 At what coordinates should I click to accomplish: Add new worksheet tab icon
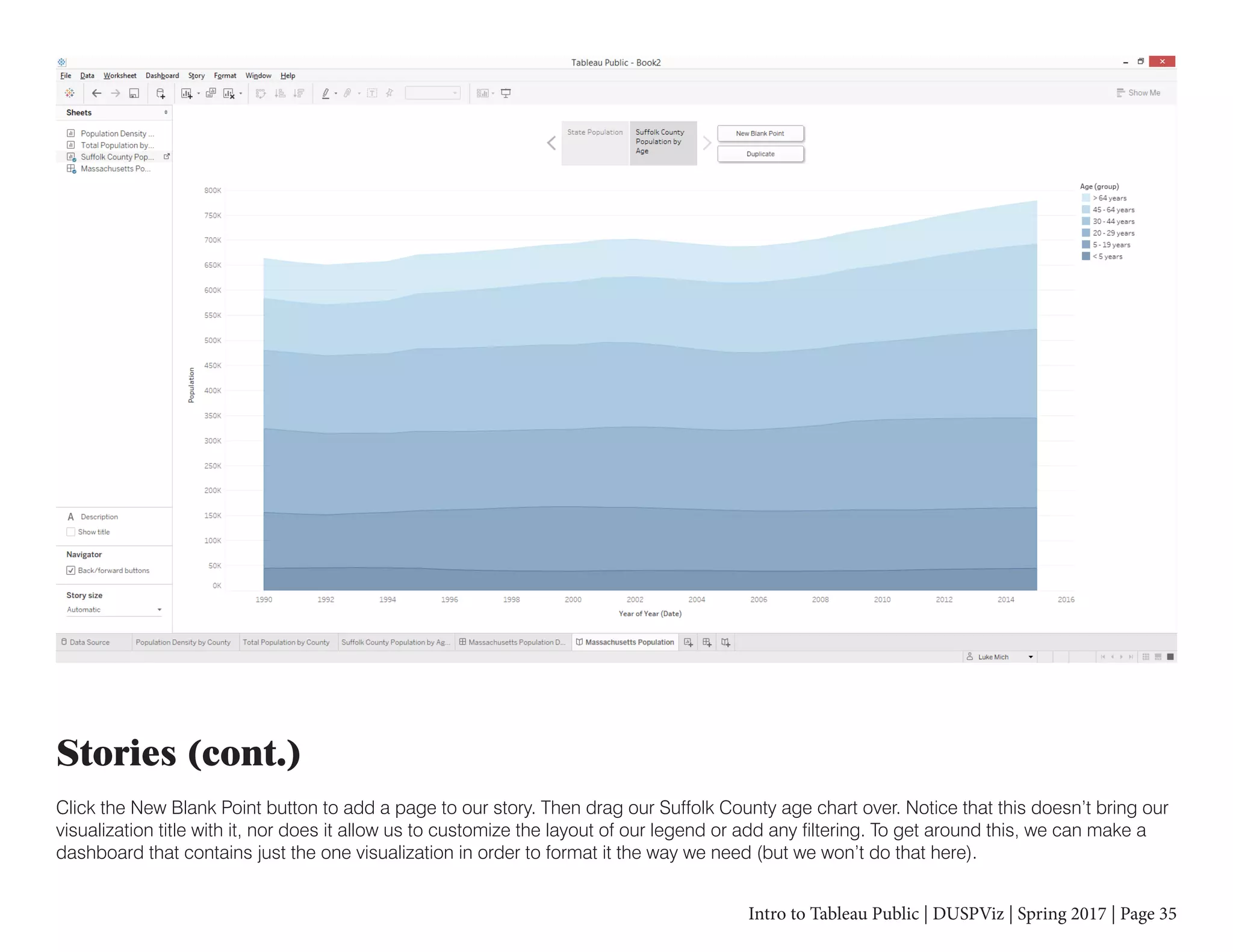688,643
